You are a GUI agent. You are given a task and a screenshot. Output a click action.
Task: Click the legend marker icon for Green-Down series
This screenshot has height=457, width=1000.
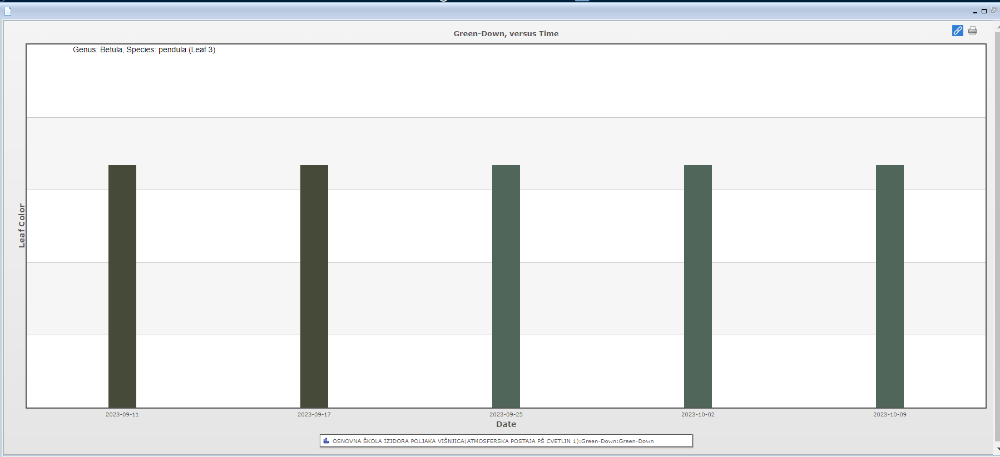click(x=326, y=440)
